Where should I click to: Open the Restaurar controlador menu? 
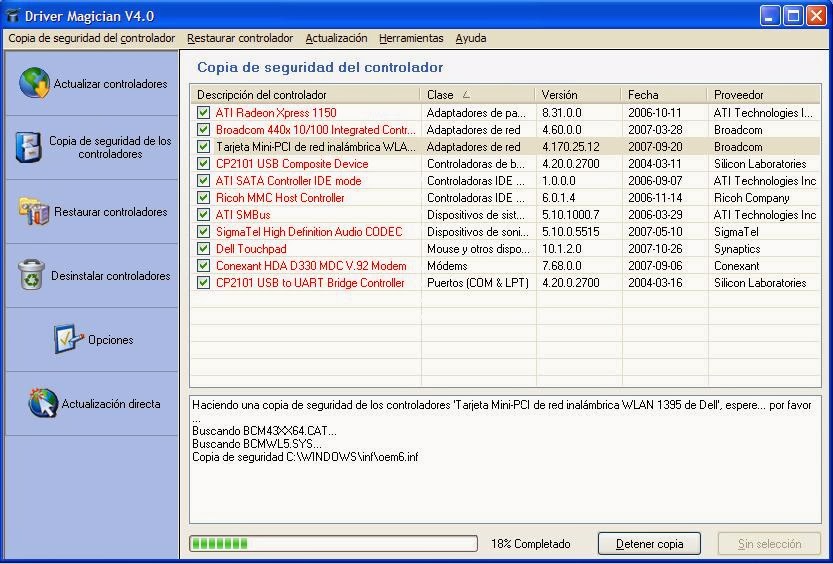(240, 38)
